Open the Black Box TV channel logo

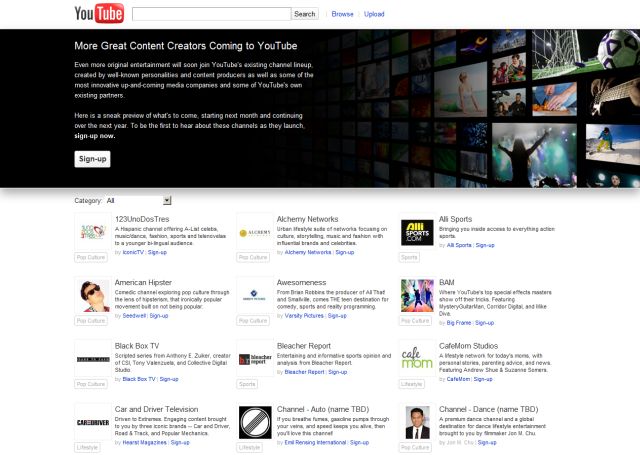[93, 359]
